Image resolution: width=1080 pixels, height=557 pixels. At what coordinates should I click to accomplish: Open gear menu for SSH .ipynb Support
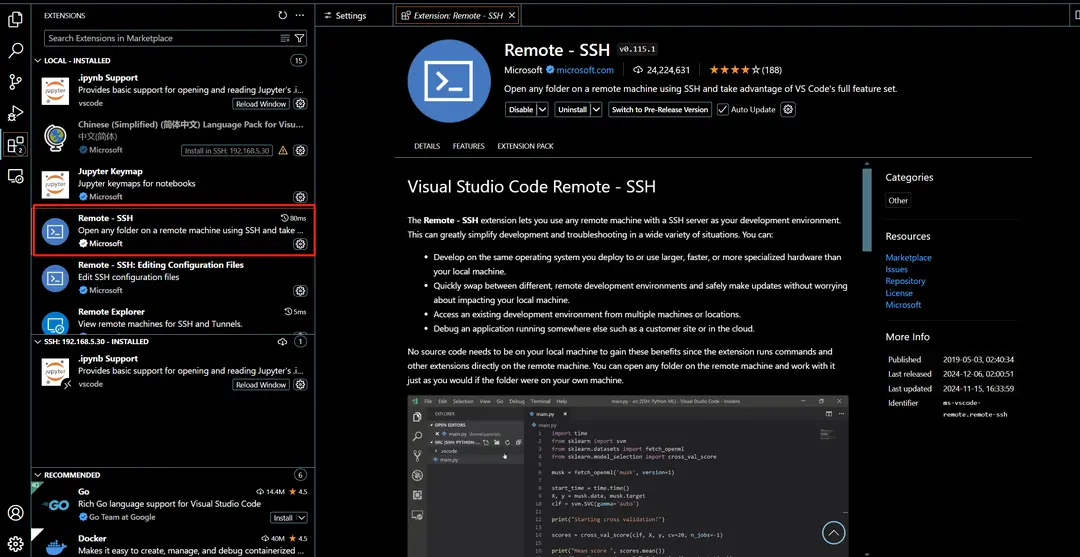300,385
